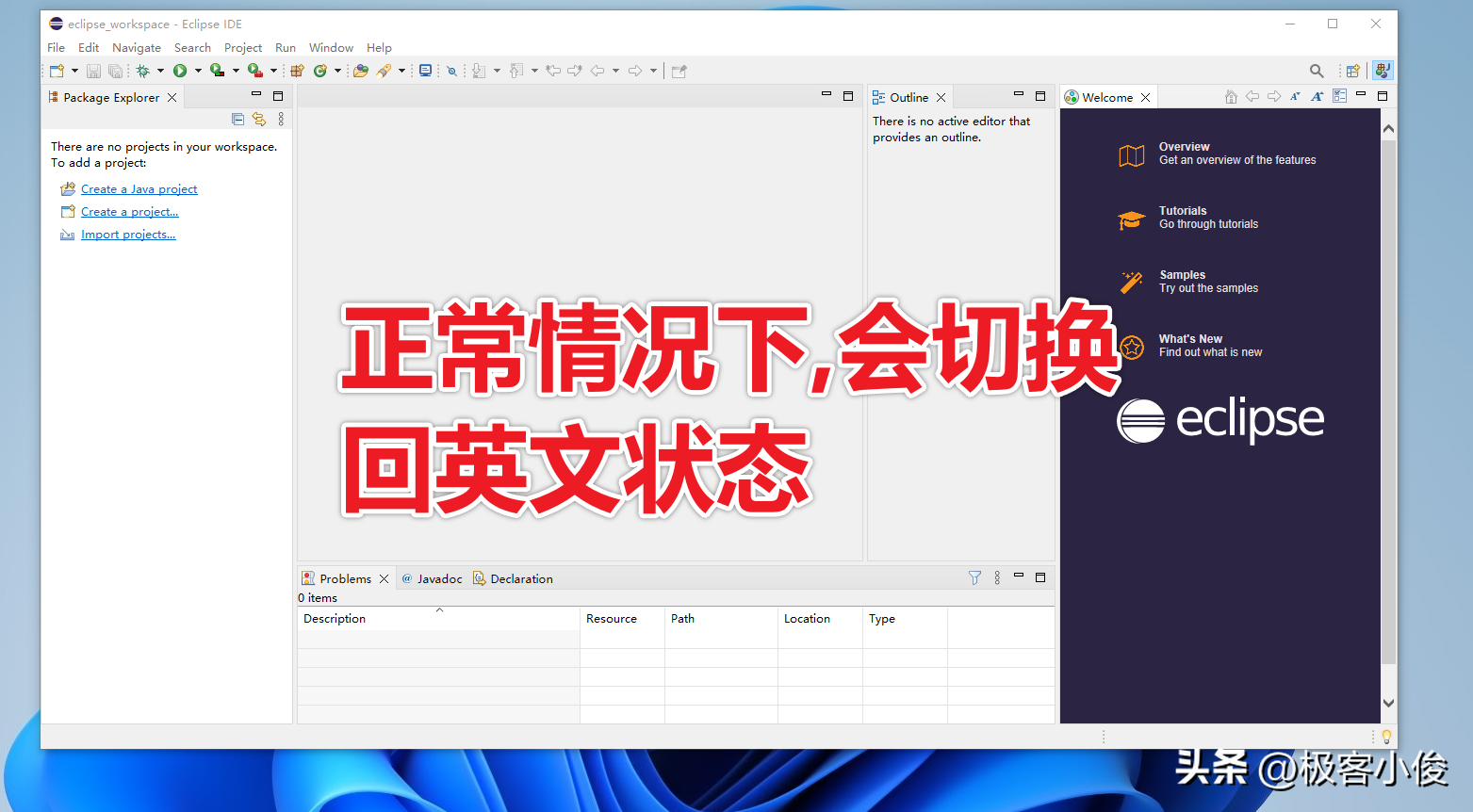Click the New Java Project toolbar icon
1473x812 pixels.
point(298,71)
